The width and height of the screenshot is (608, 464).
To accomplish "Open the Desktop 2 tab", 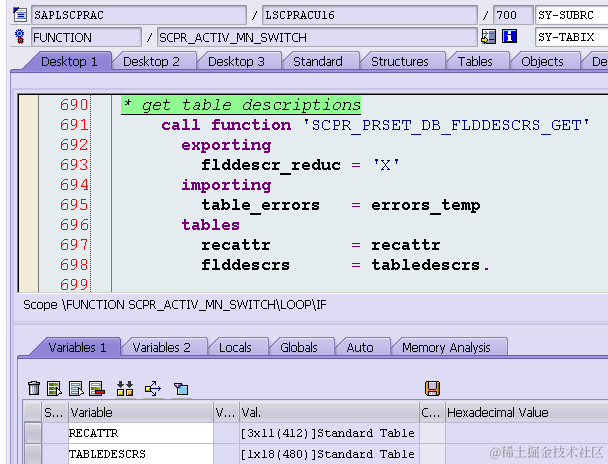I will coord(151,62).
